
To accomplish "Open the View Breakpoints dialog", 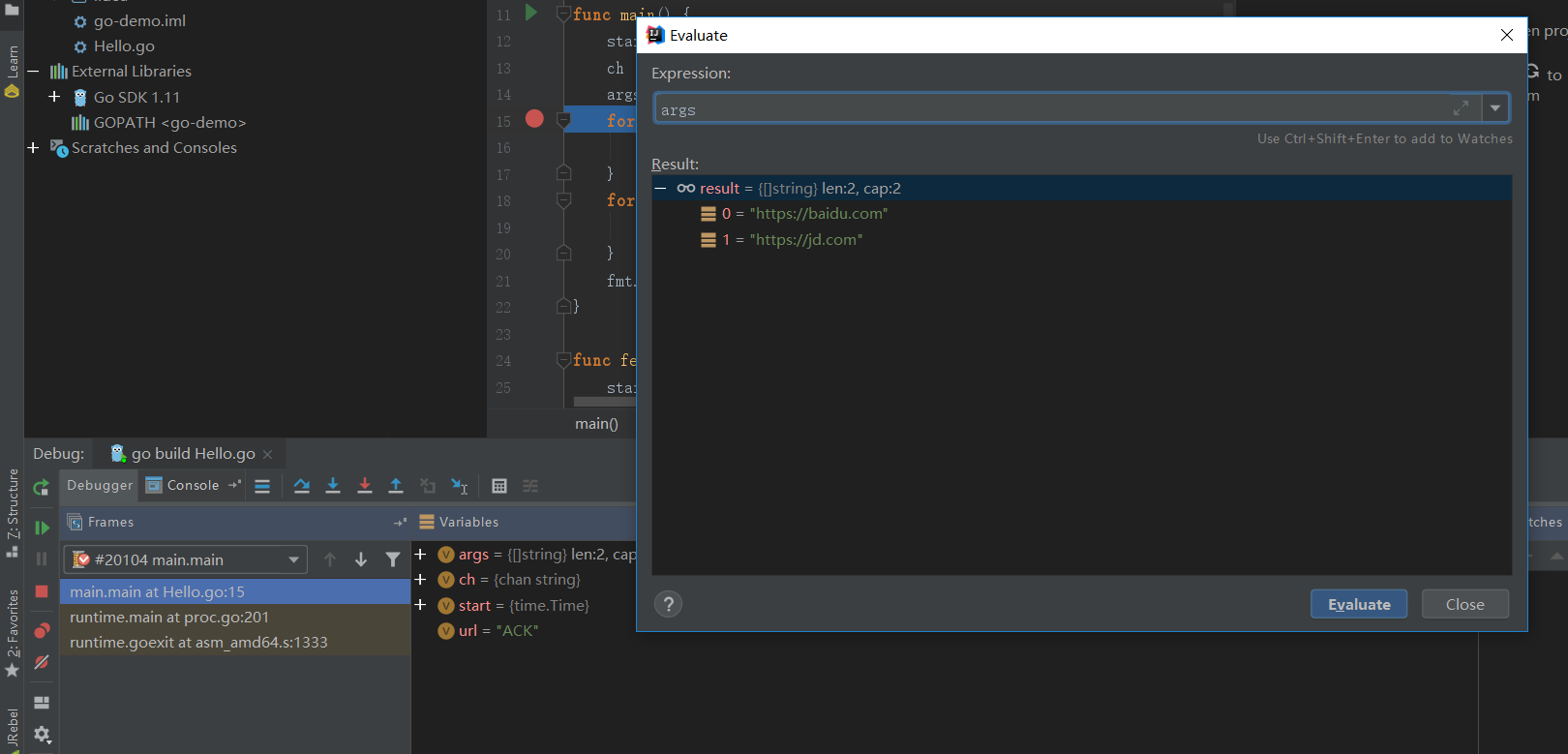I will 42,631.
